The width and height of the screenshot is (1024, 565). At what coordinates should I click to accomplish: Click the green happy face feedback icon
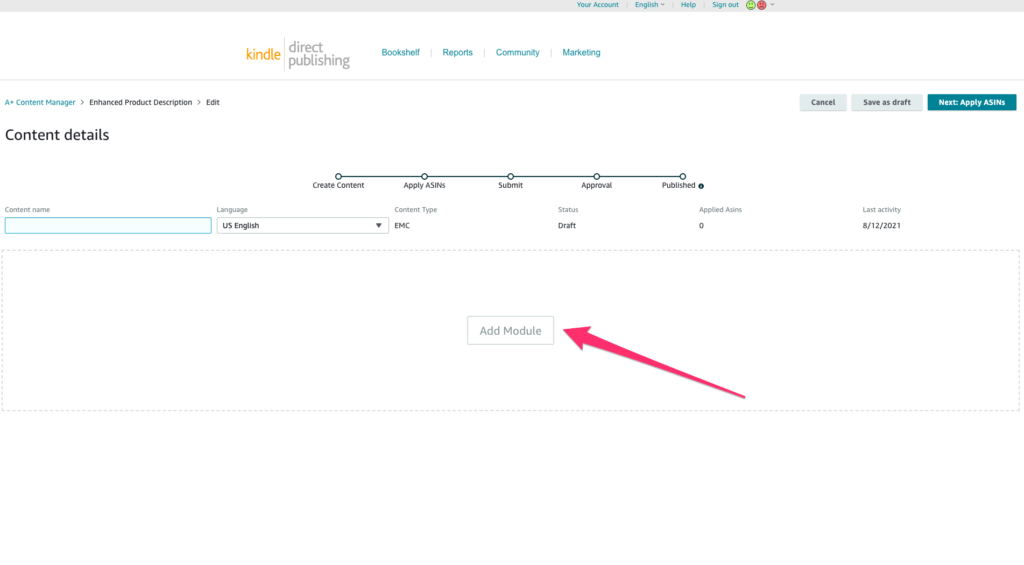point(751,5)
